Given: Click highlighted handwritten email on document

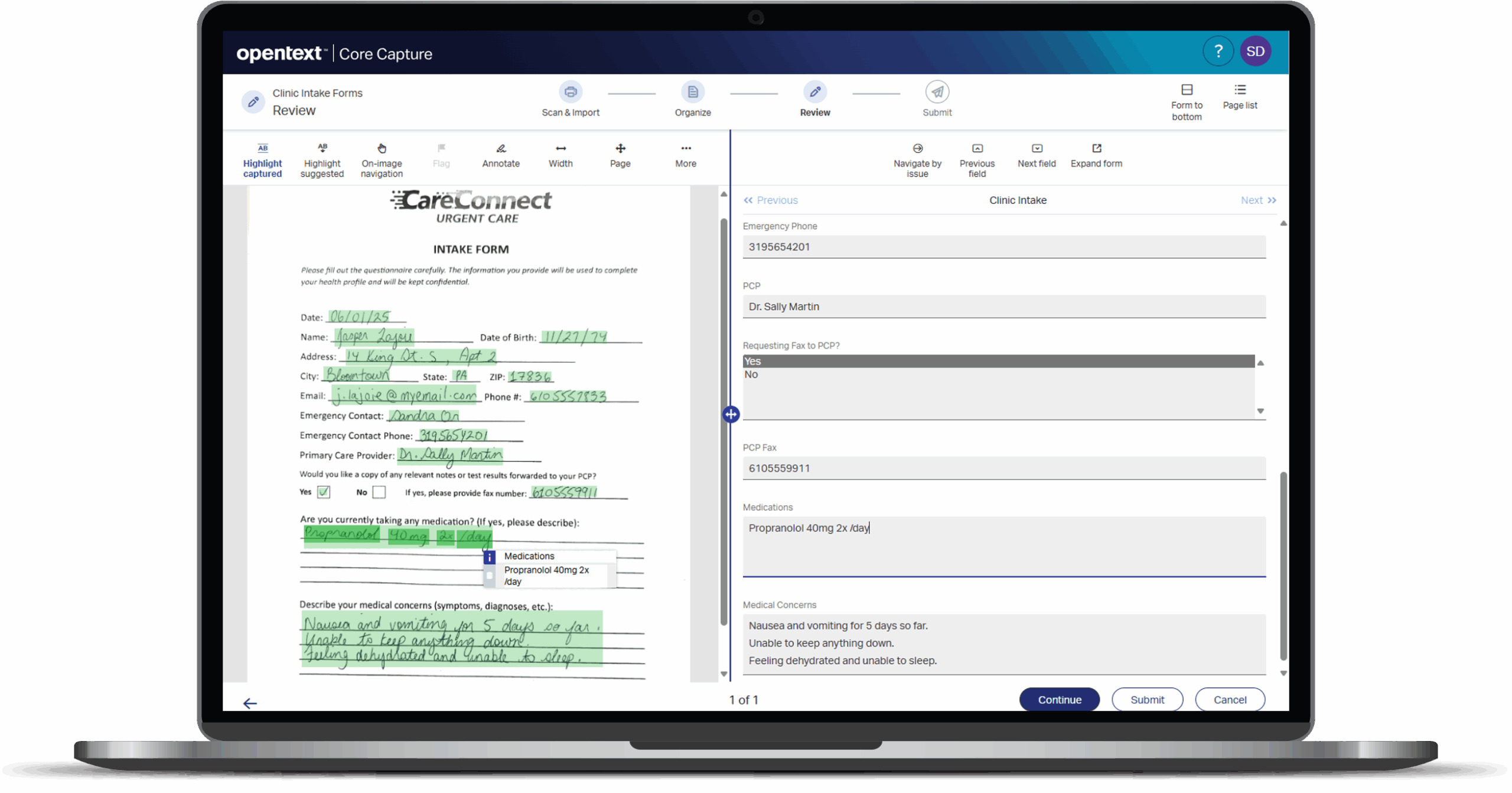Looking at the screenshot, I should [403, 395].
